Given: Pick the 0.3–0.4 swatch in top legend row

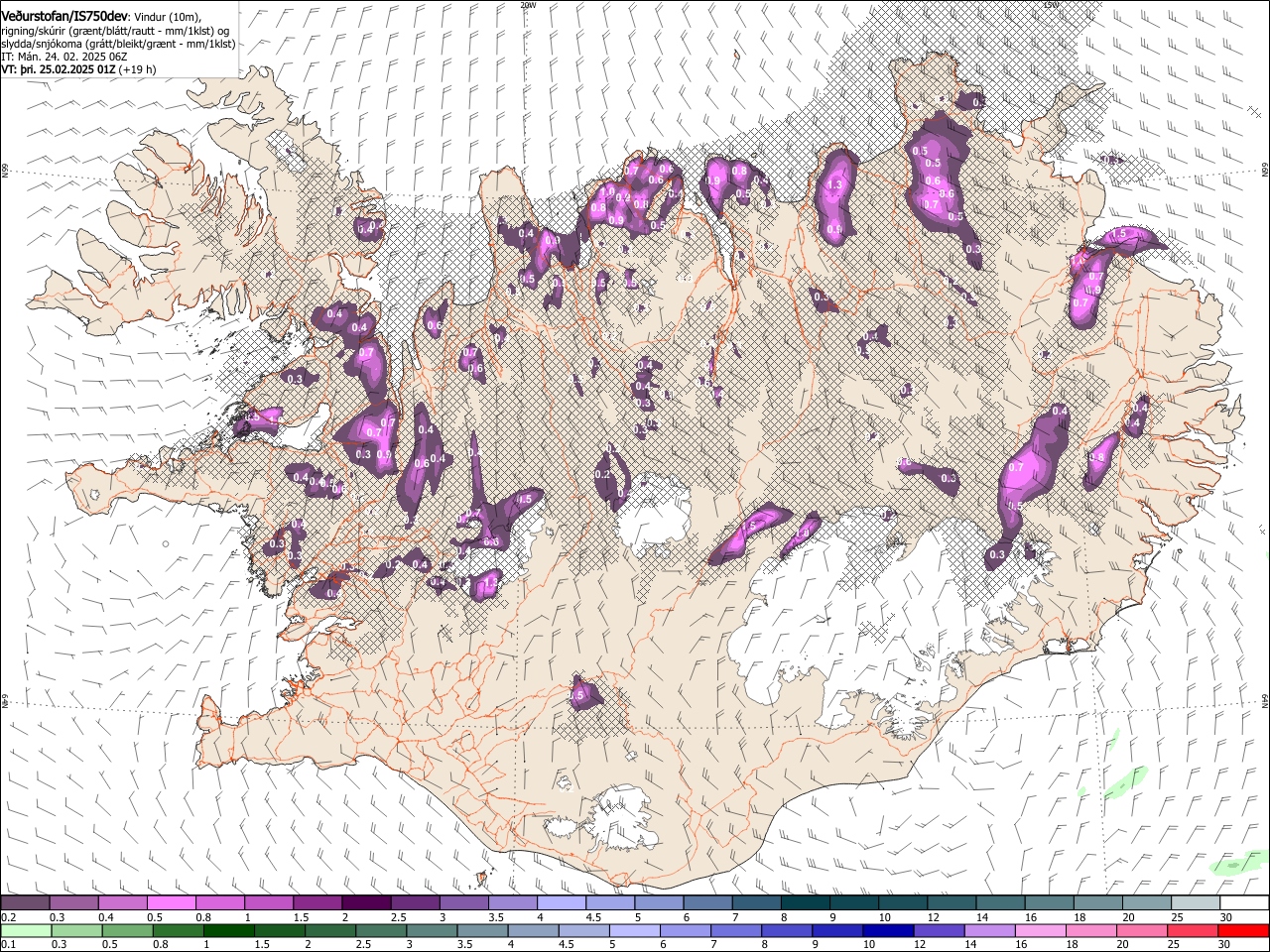Looking at the screenshot, I should pos(73,903).
